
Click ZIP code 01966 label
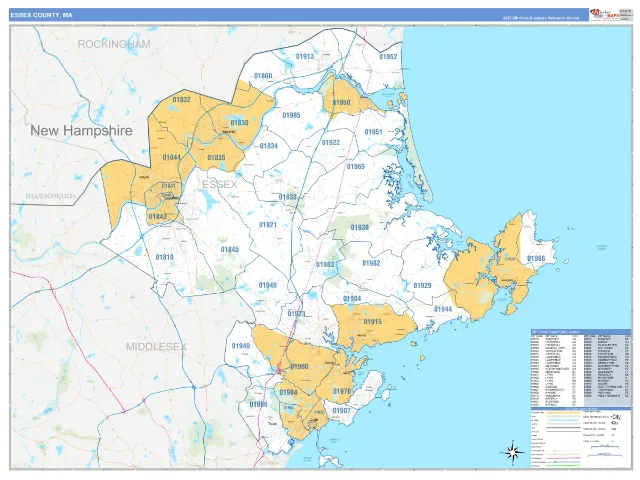pyautogui.click(x=536, y=258)
